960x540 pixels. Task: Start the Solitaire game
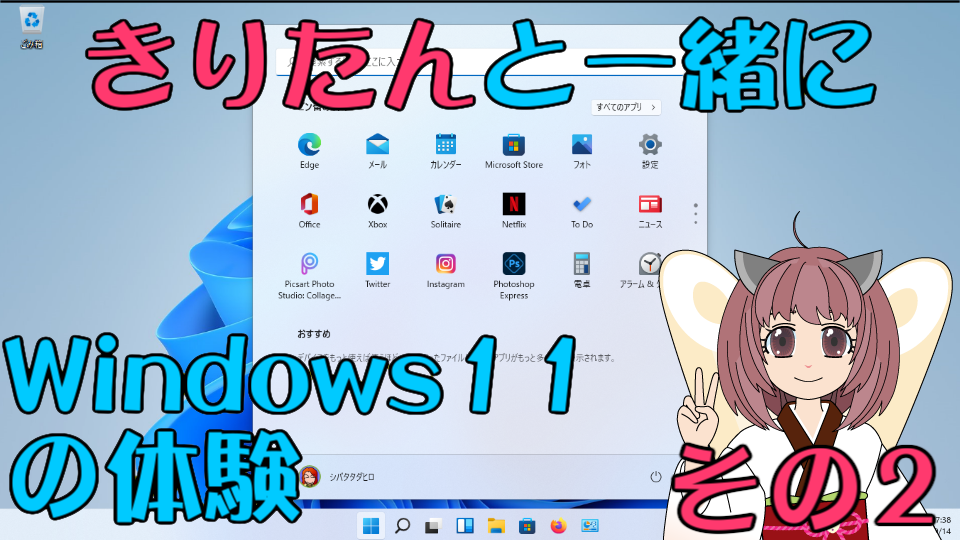tap(446, 211)
